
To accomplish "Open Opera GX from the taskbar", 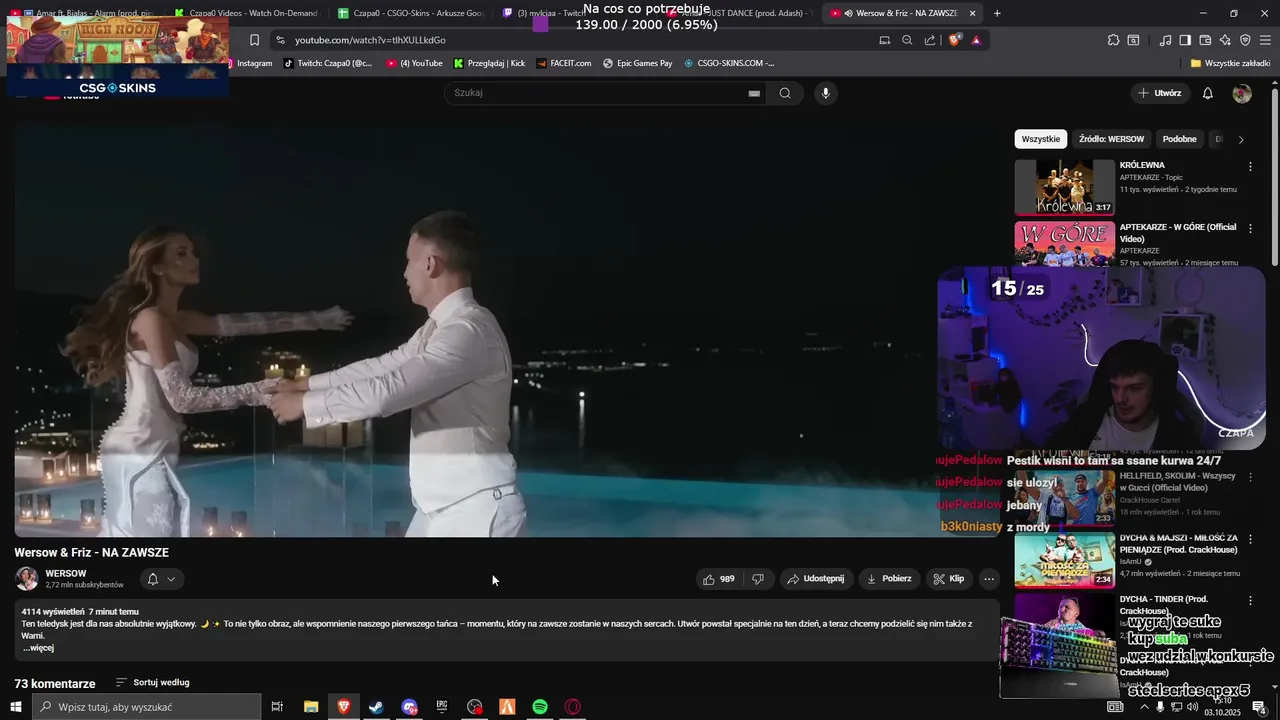I will (573, 707).
